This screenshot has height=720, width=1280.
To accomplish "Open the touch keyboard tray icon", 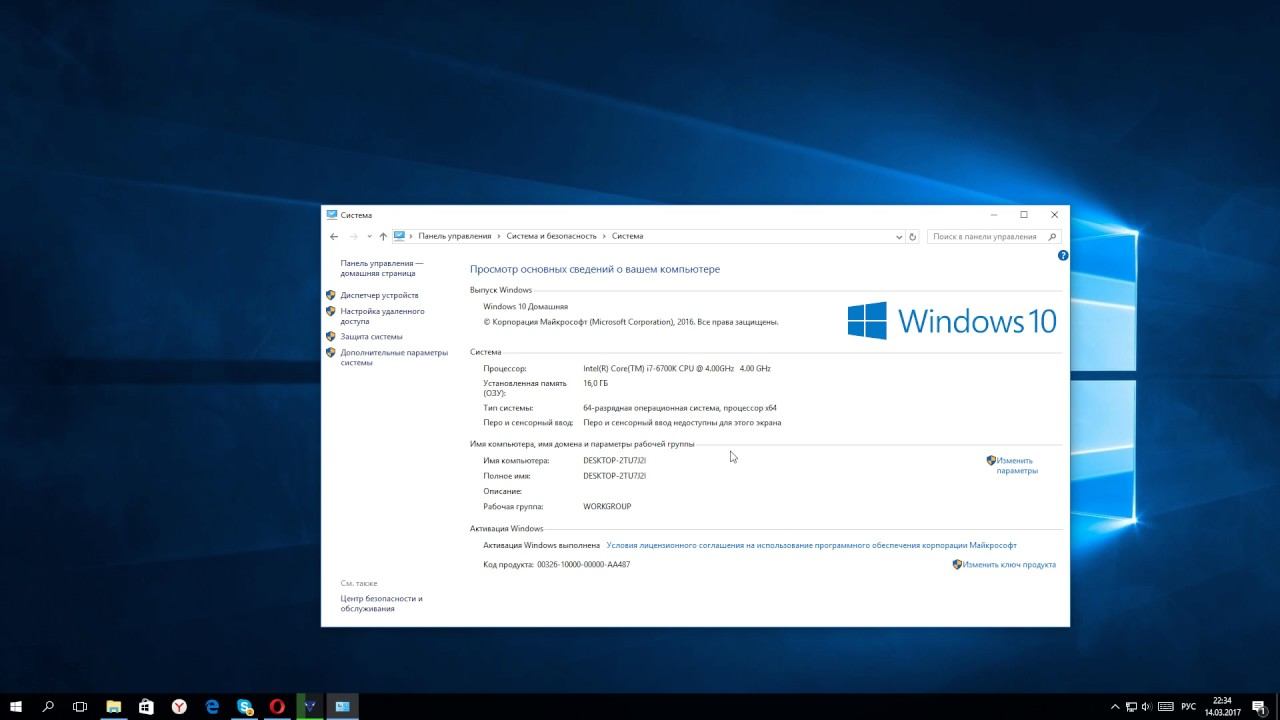I will (1166, 707).
